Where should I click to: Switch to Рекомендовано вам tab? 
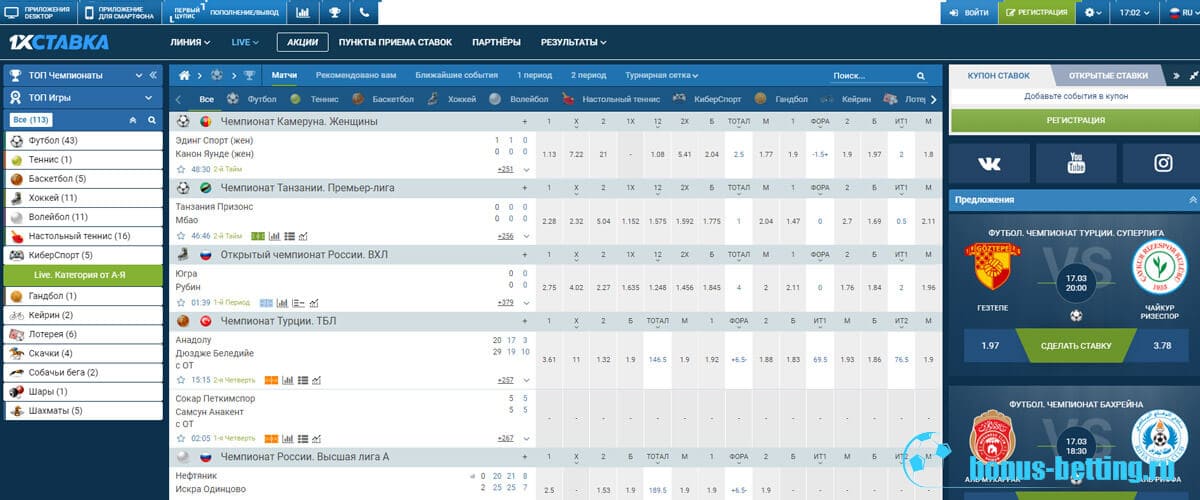point(356,75)
